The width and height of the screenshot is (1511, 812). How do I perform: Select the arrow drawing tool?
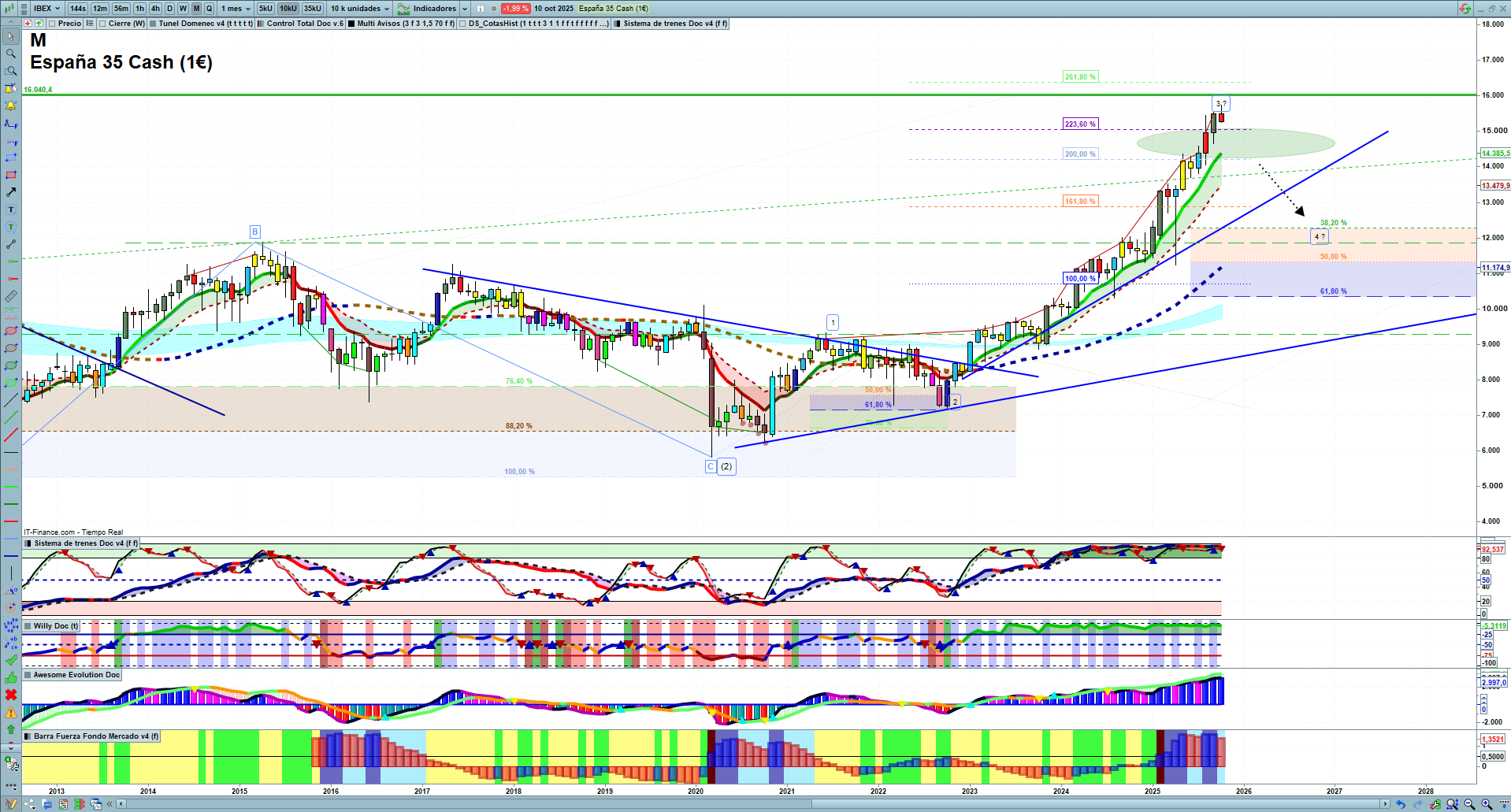(x=11, y=192)
